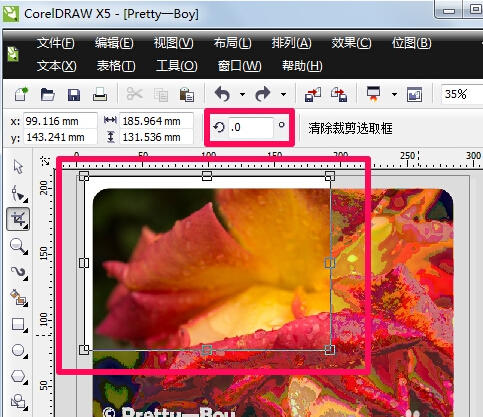Expand the Application launcher dropdown arrow
The image size is (483, 417).
pos(394,95)
